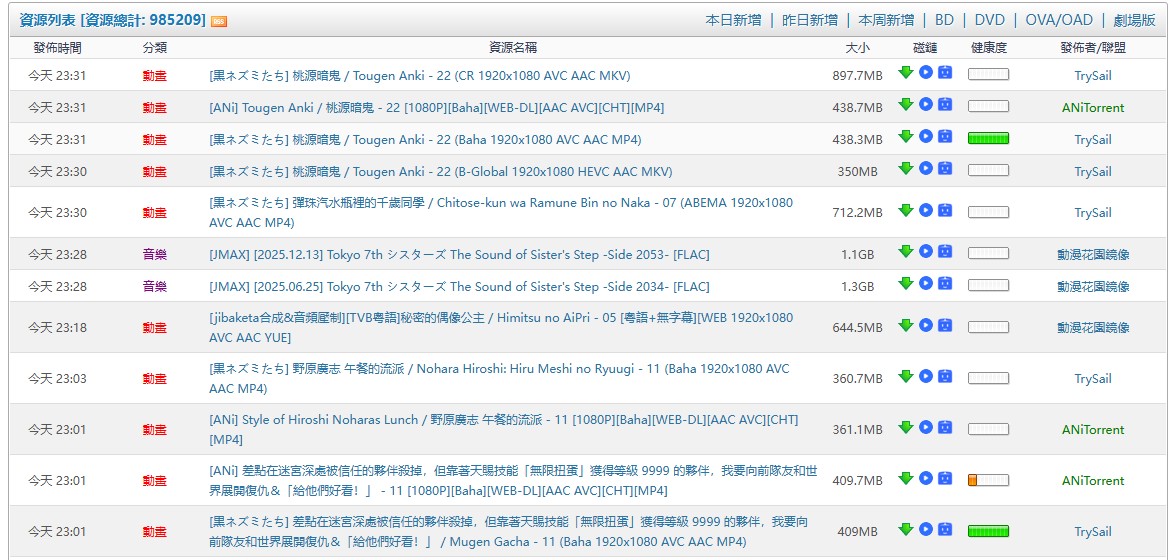Open OVA/OAD listing in the top navigation
Viewport: 1174px width, 560px height.
point(1059,20)
